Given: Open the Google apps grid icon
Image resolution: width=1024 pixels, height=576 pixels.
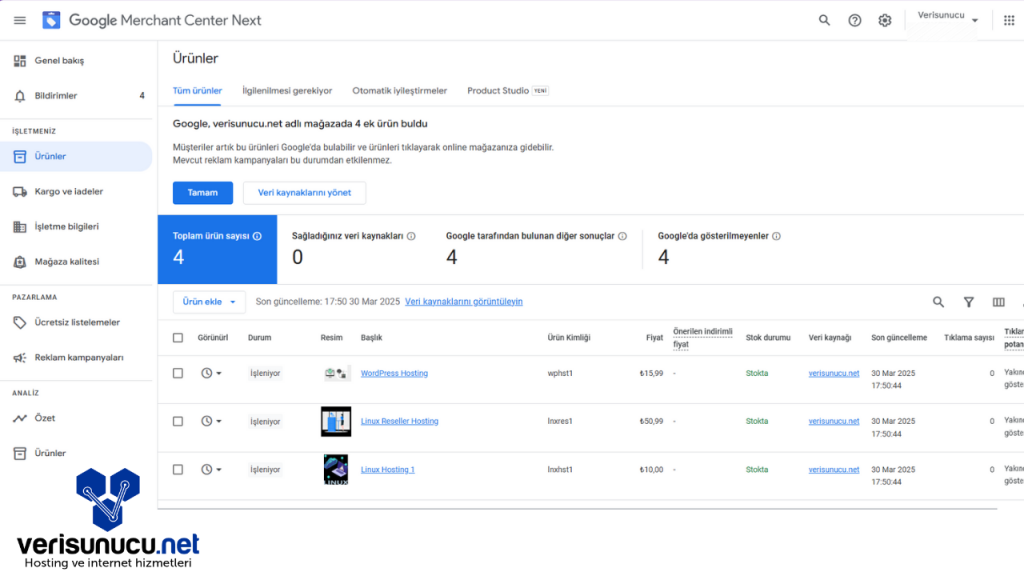Looking at the screenshot, I should pos(1008,20).
